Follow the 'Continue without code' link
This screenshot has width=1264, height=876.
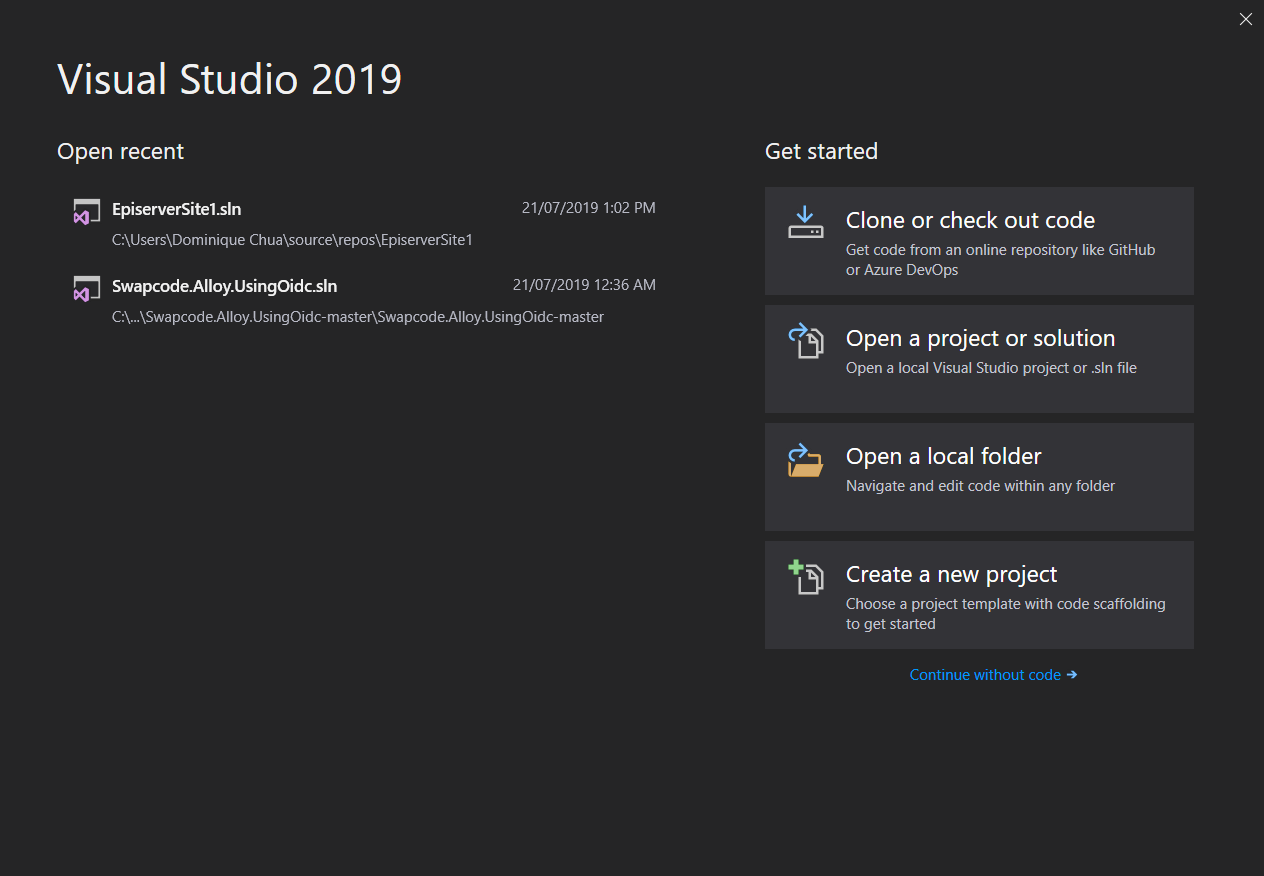985,675
